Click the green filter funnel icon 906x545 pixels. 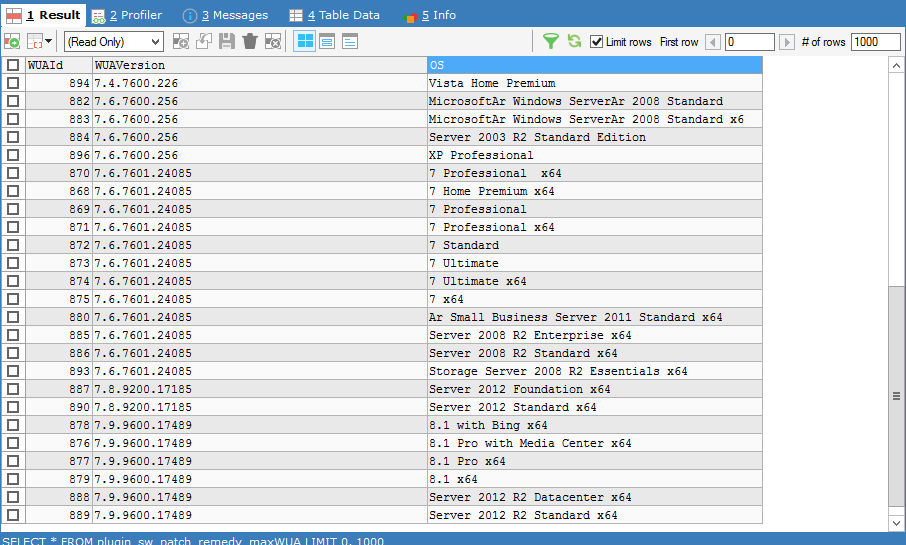[x=550, y=41]
